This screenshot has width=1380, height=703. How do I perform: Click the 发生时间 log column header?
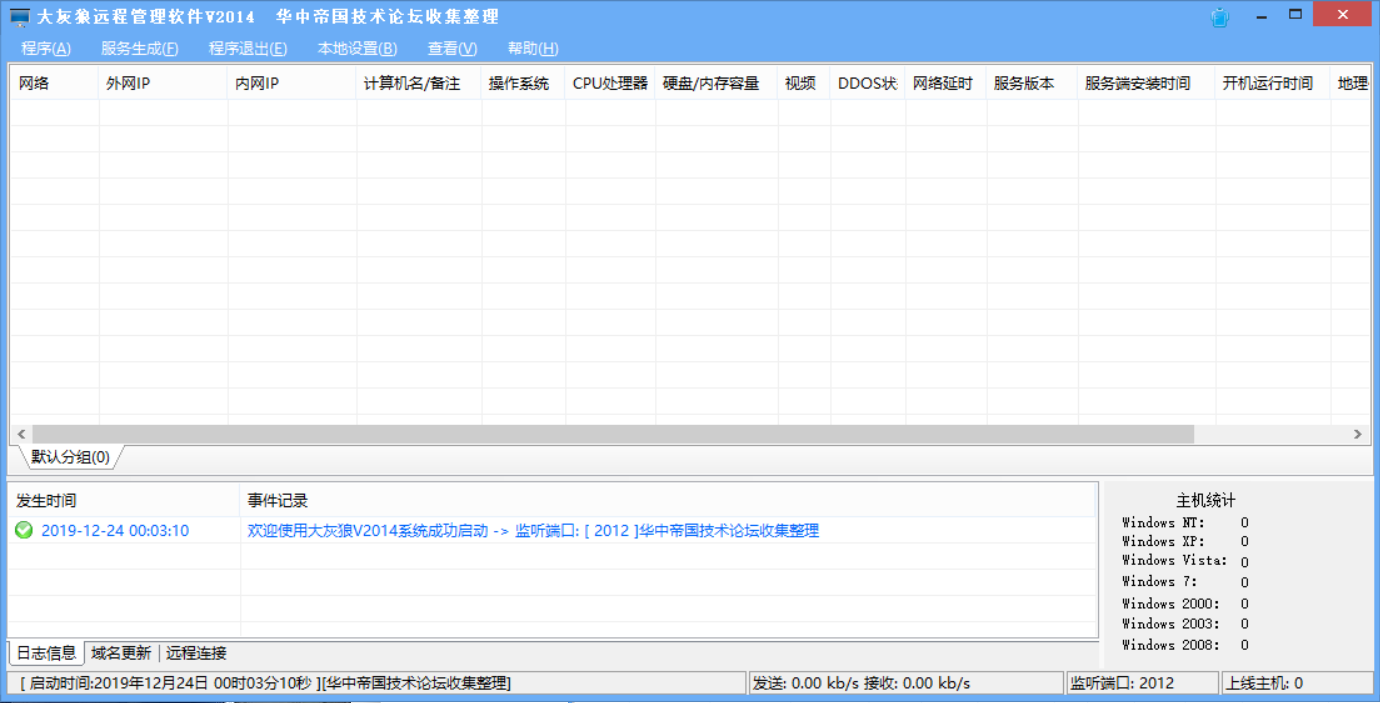coord(124,500)
